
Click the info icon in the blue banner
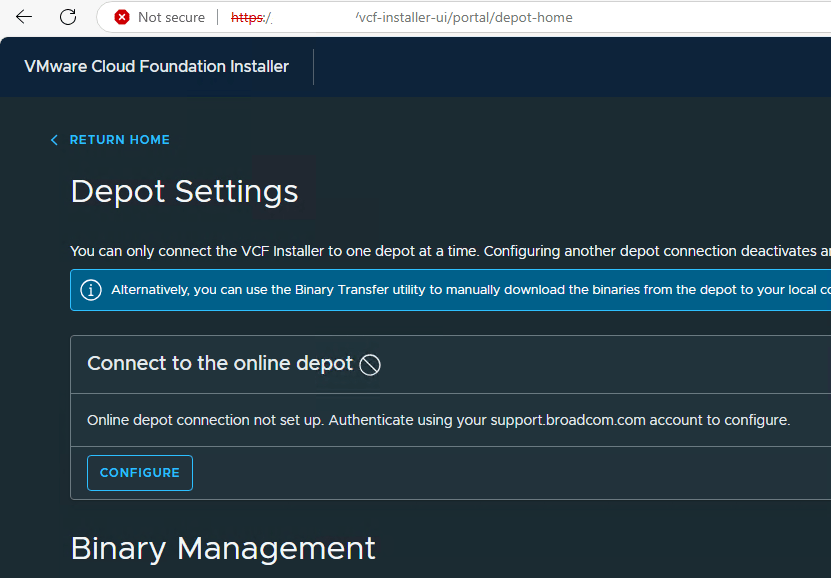[x=91, y=290]
